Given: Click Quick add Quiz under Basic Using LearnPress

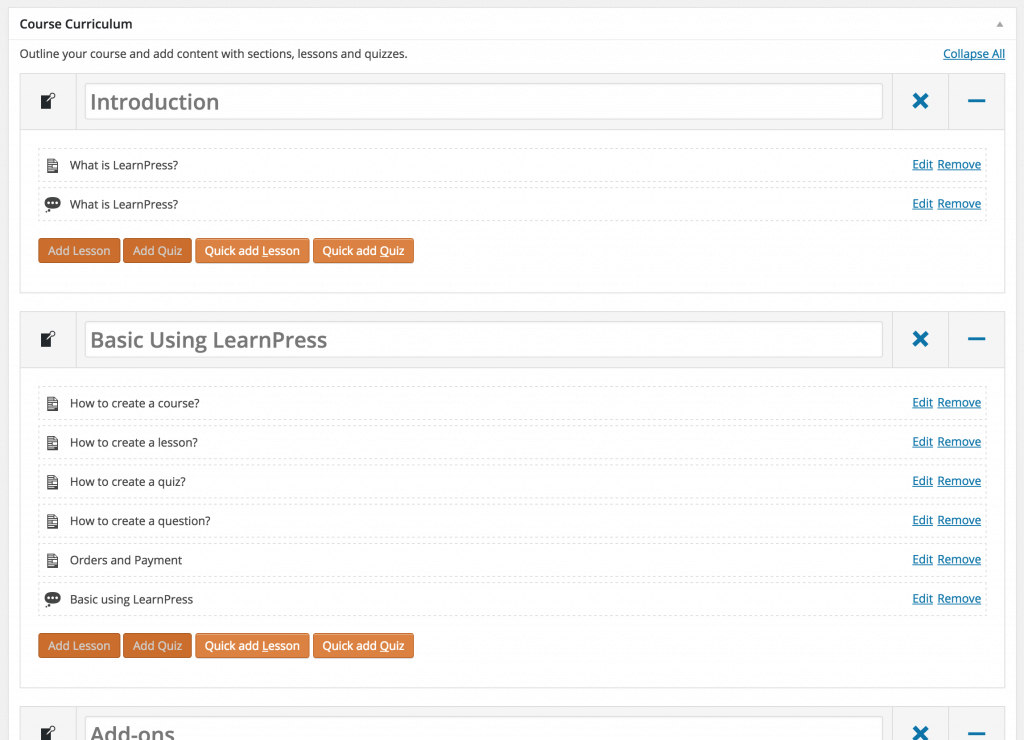Looking at the screenshot, I should (363, 645).
